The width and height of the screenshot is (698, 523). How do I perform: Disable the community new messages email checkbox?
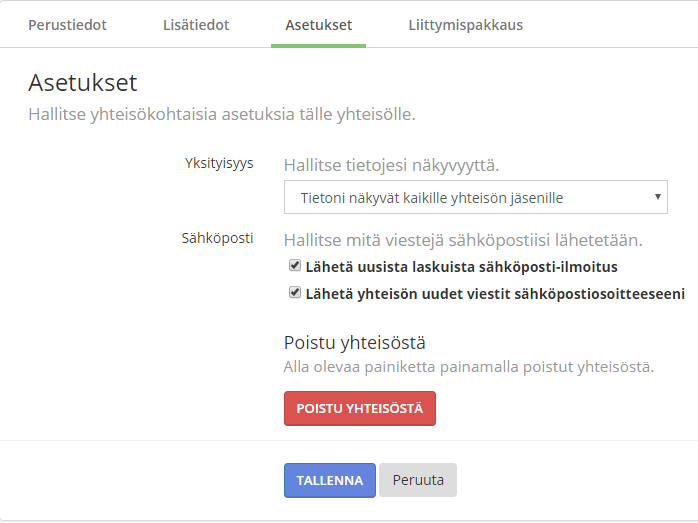click(295, 293)
